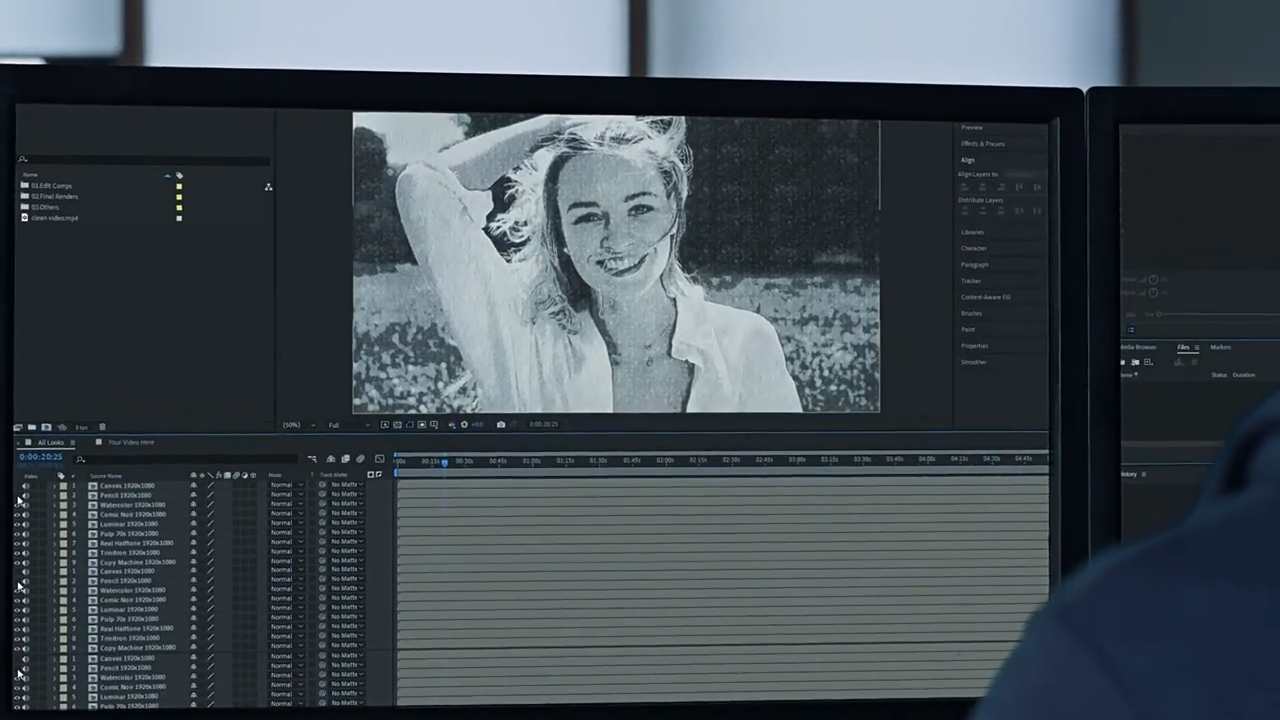Click label color swatch of clean video.mp4

point(179,218)
